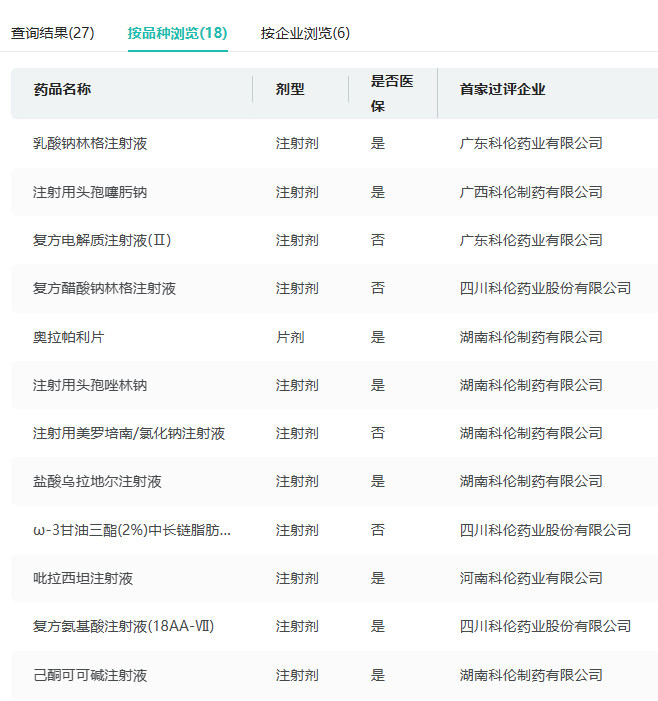Switch to the 查询结果(27) tab
This screenshot has width=658, height=701.
[x=52, y=33]
